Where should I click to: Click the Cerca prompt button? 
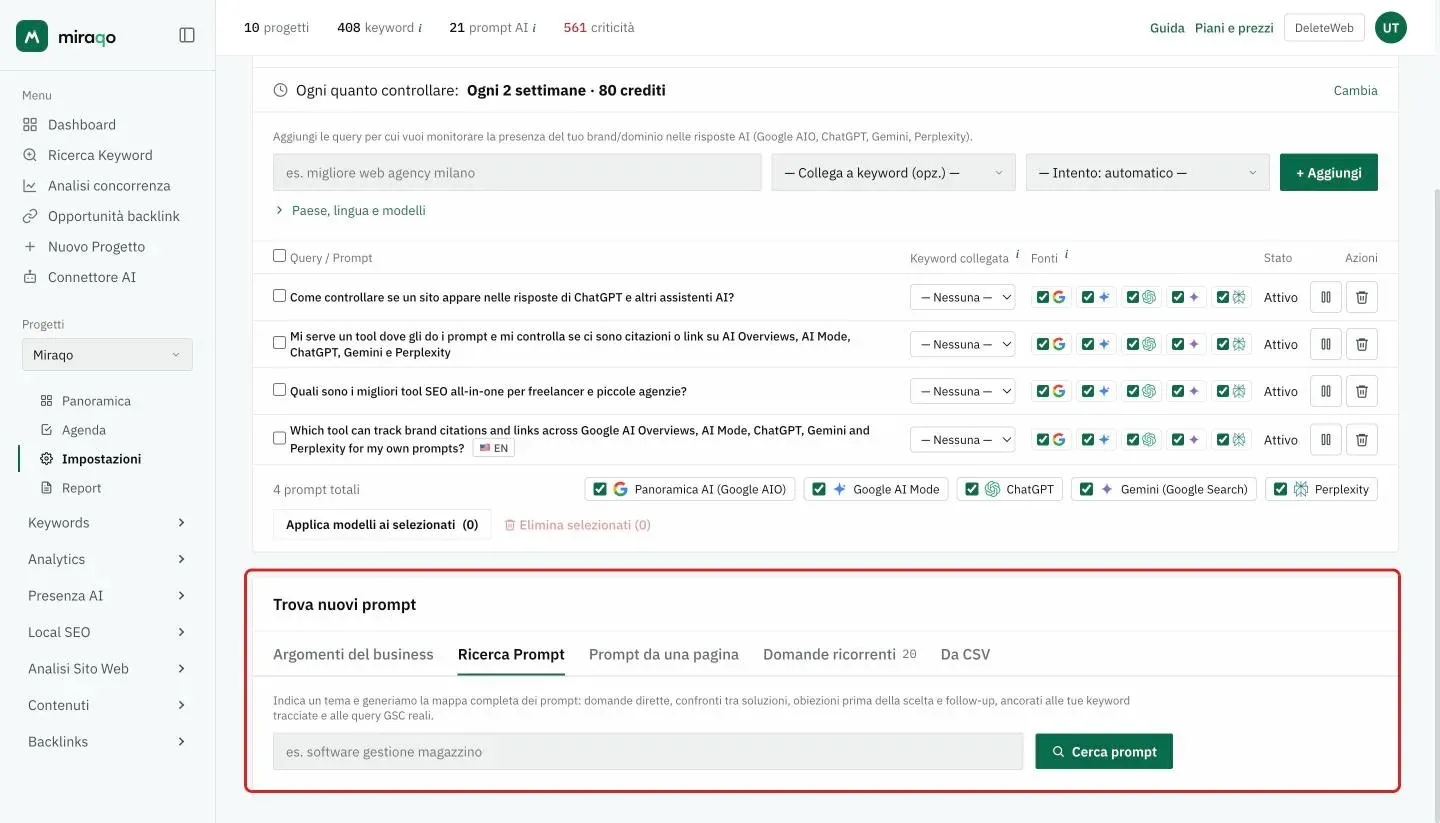click(1104, 751)
